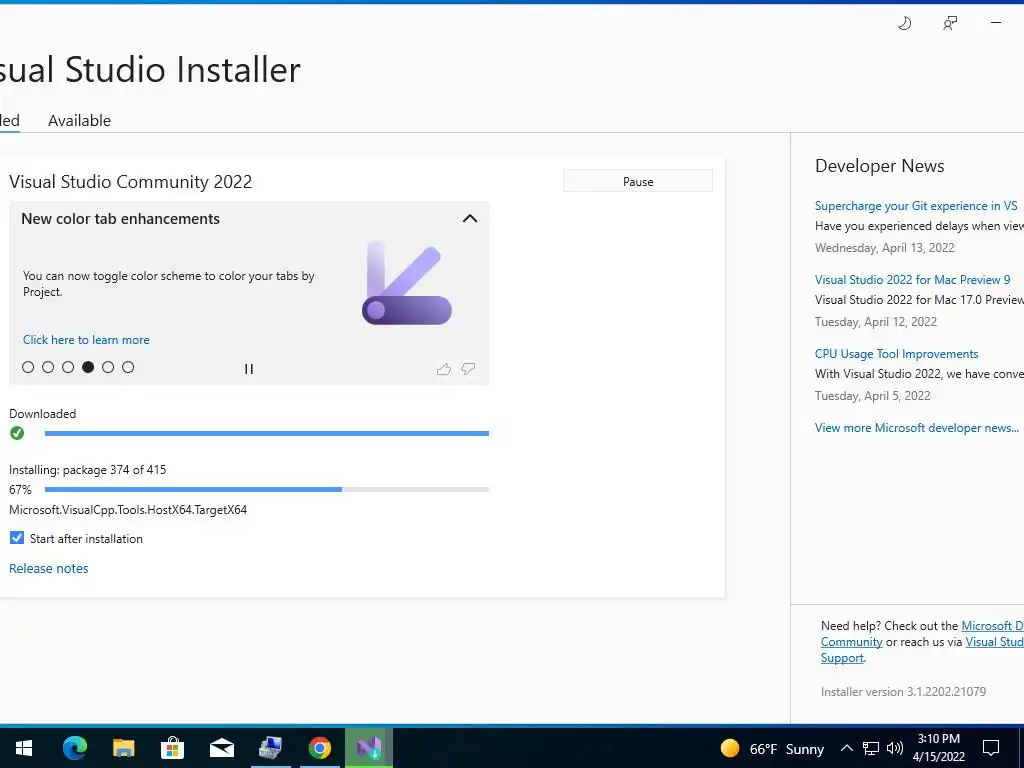Click the thumbs down icon

[468, 369]
